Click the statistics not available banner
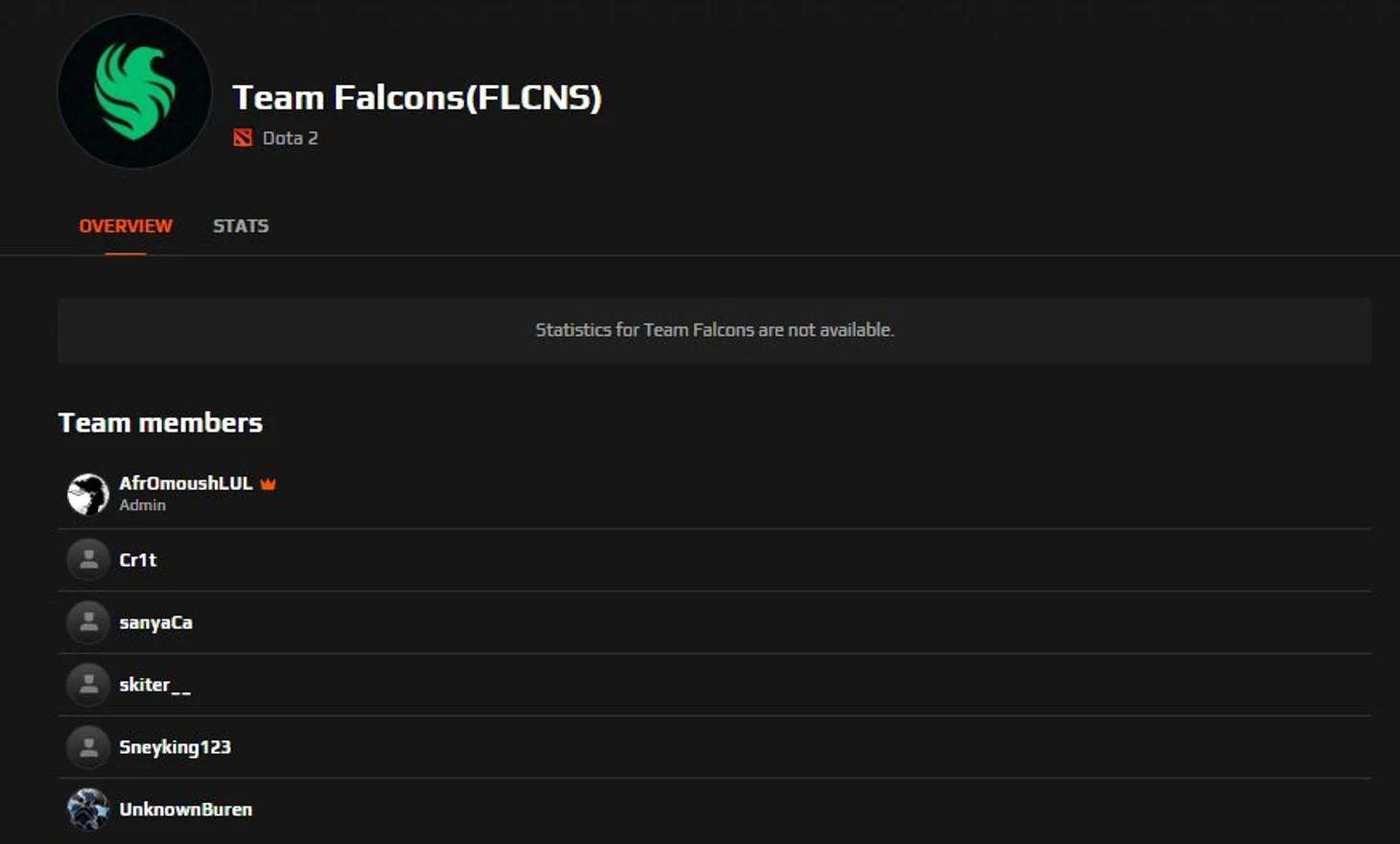1400x844 pixels. (714, 330)
